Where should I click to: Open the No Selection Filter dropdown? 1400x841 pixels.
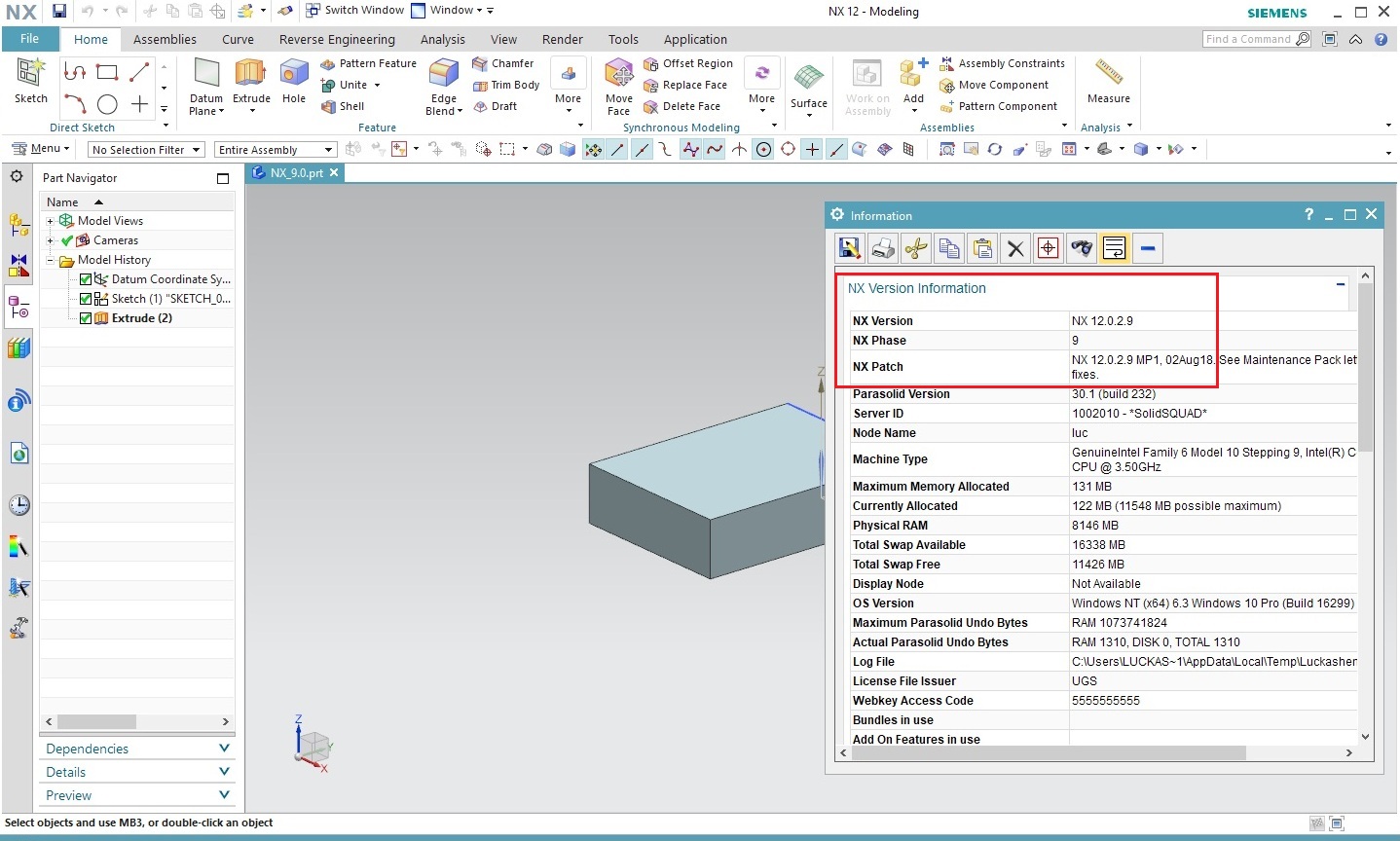point(146,150)
